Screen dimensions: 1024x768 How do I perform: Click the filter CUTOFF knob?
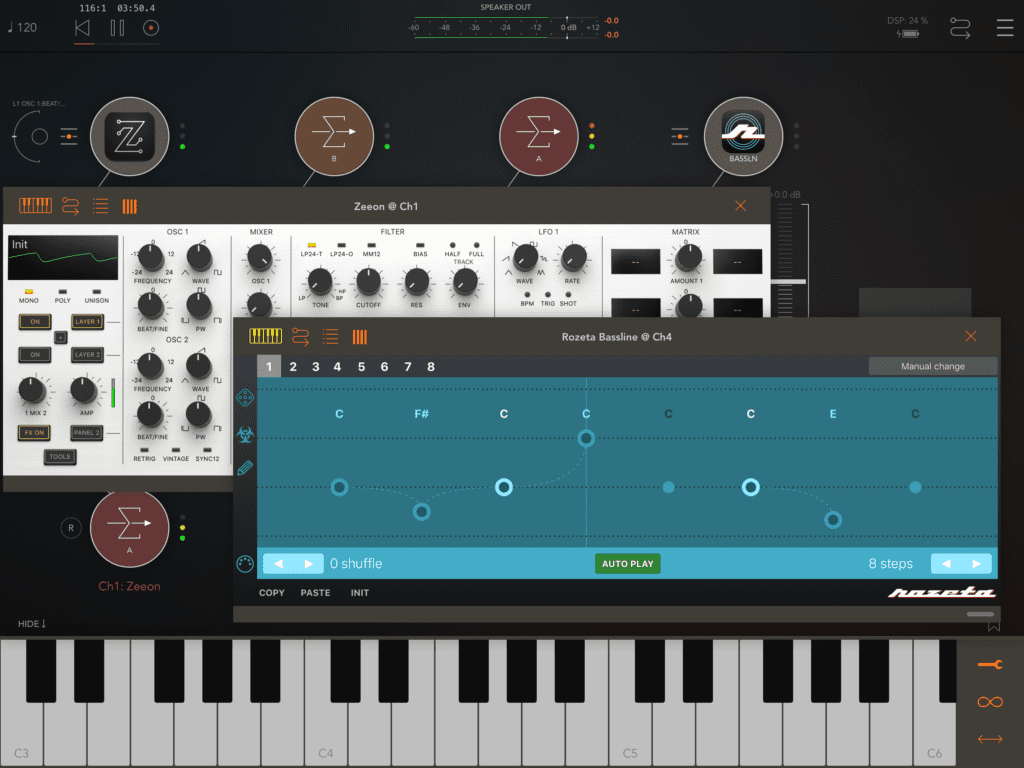click(368, 282)
